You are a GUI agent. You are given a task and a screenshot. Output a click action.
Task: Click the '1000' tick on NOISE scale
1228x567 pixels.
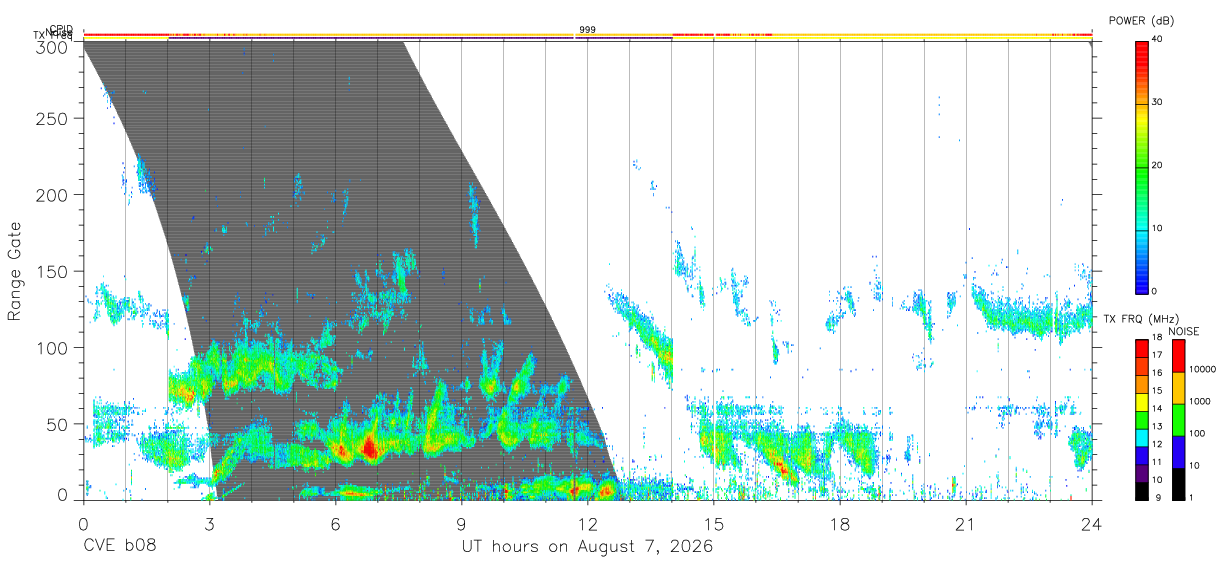point(1199,401)
